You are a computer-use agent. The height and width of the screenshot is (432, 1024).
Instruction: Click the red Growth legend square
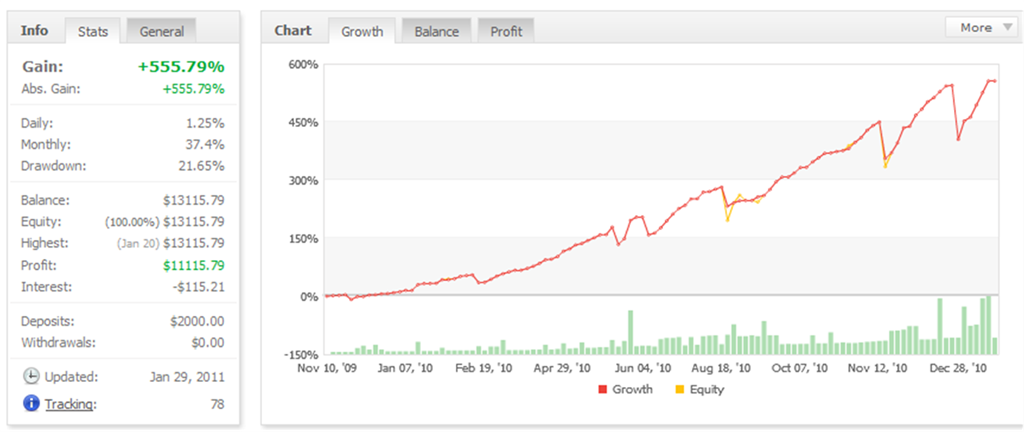[603, 390]
